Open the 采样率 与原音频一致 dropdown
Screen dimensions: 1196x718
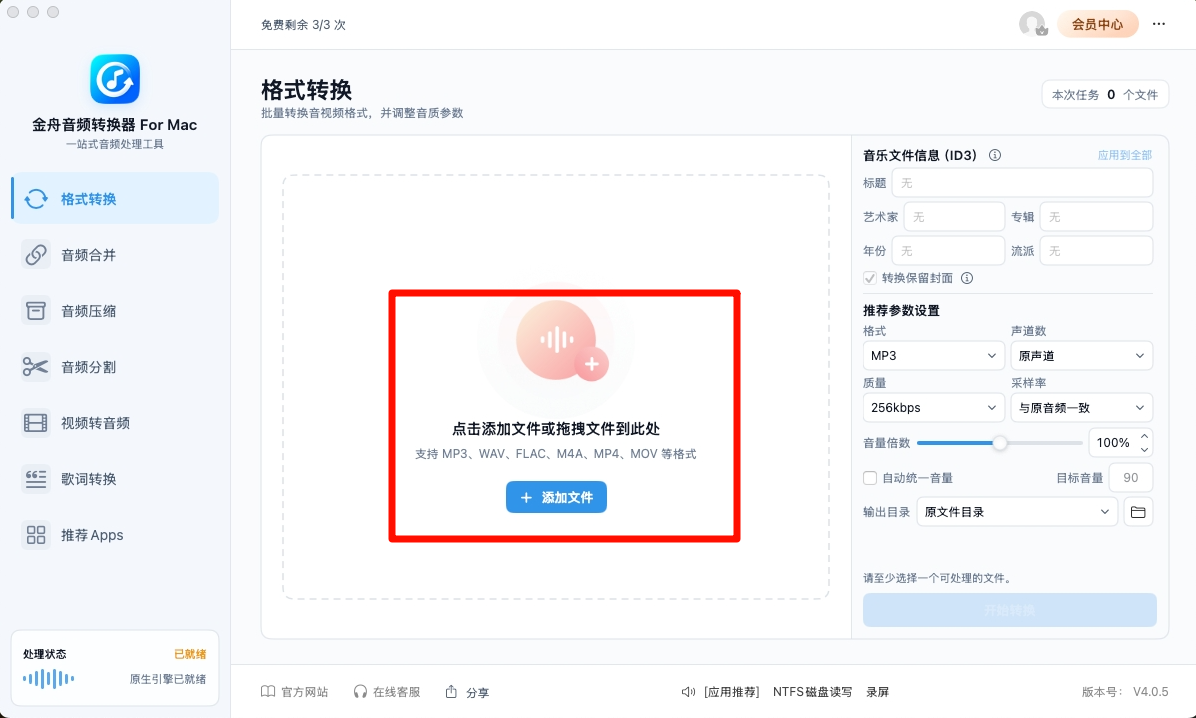(1082, 407)
